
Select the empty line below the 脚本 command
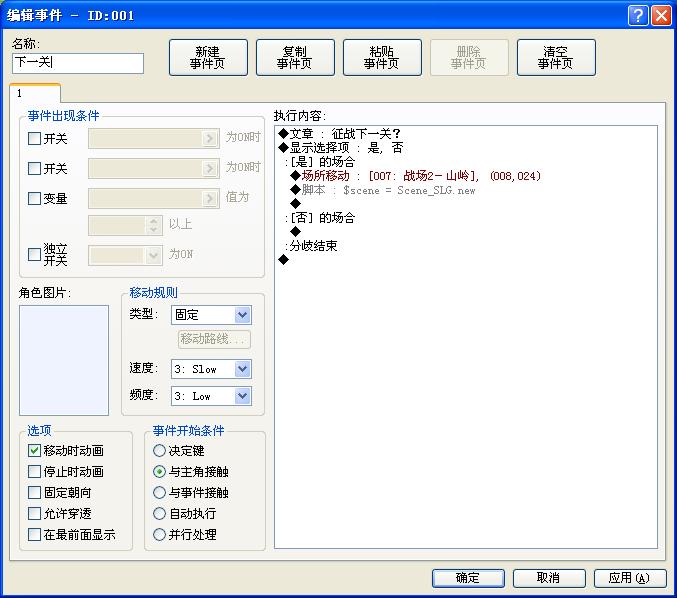[x=295, y=203]
